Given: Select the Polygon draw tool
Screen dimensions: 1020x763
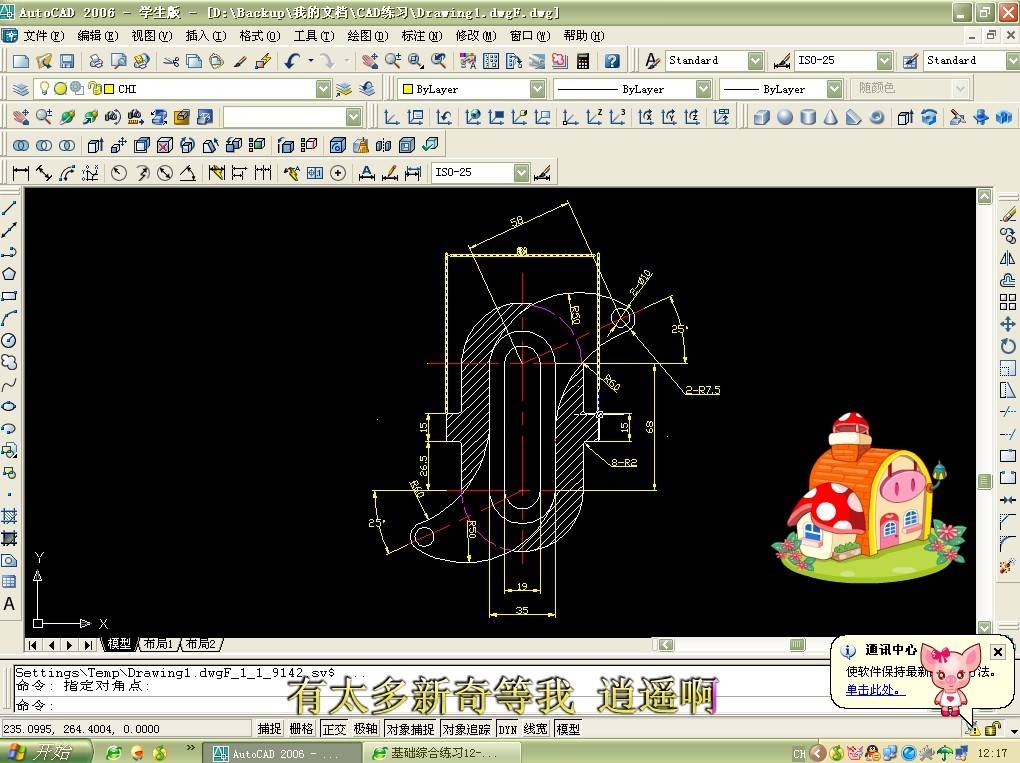Looking at the screenshot, I should click(x=9, y=274).
